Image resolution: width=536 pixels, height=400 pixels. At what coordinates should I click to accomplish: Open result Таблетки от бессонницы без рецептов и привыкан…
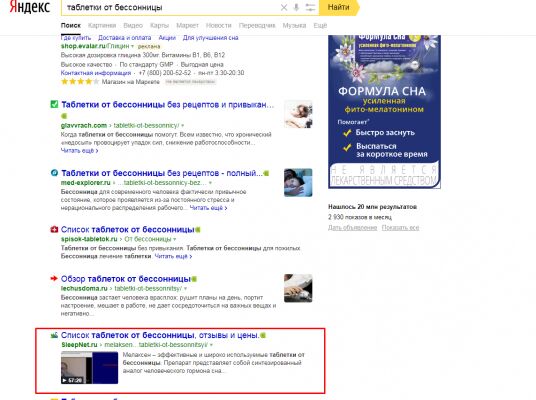coord(168,105)
